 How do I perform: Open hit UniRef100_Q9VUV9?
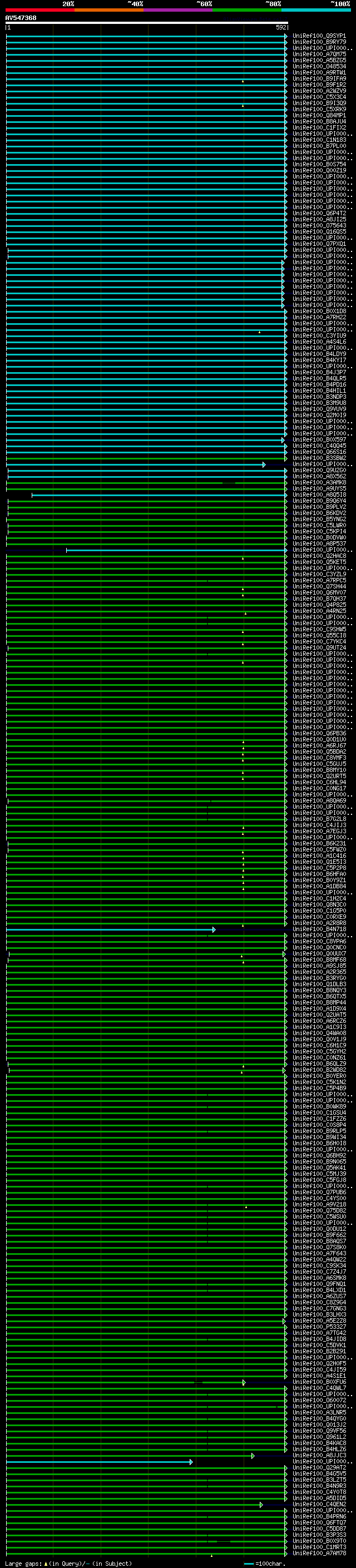[319, 409]
